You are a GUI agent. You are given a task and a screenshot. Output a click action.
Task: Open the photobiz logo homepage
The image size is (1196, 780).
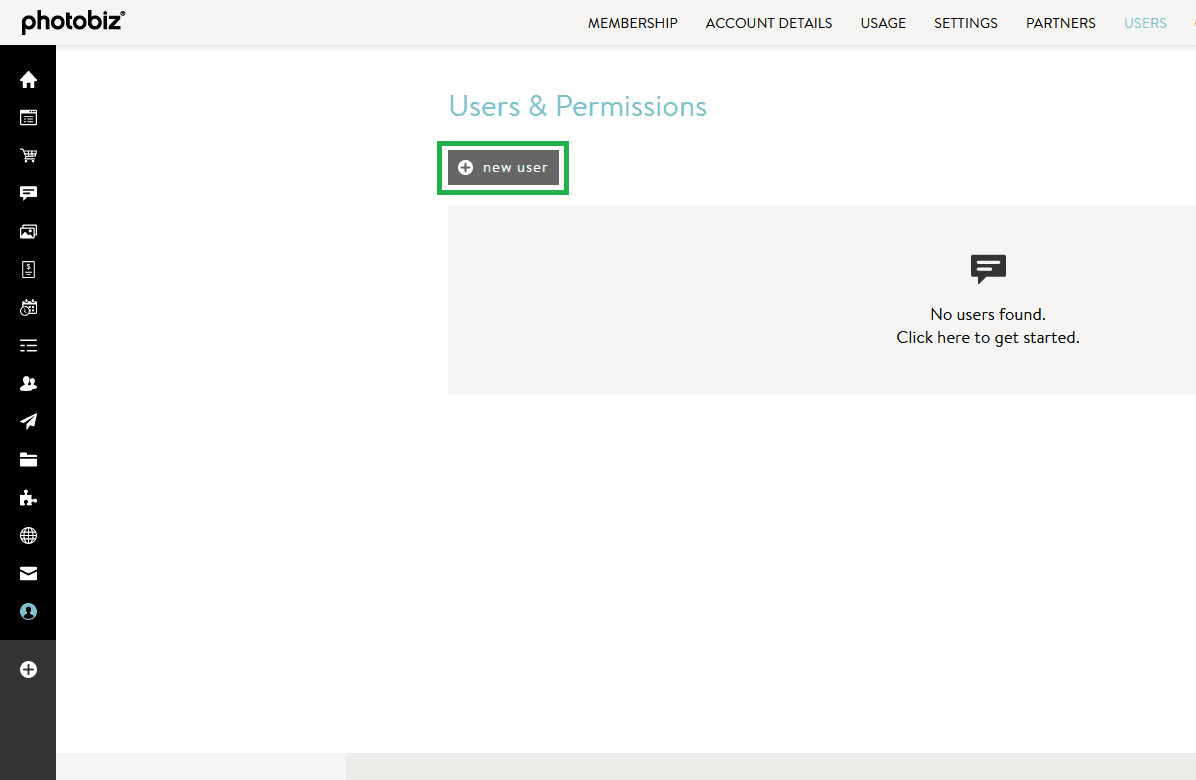point(73,21)
